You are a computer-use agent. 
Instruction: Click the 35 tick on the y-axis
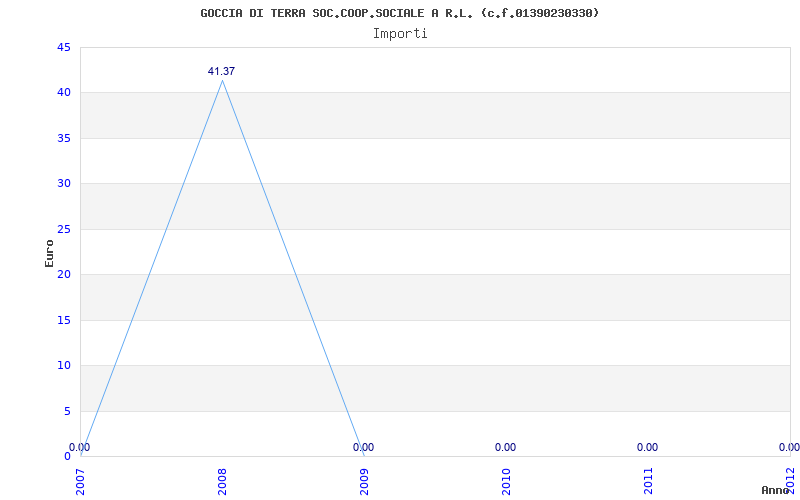point(64,138)
